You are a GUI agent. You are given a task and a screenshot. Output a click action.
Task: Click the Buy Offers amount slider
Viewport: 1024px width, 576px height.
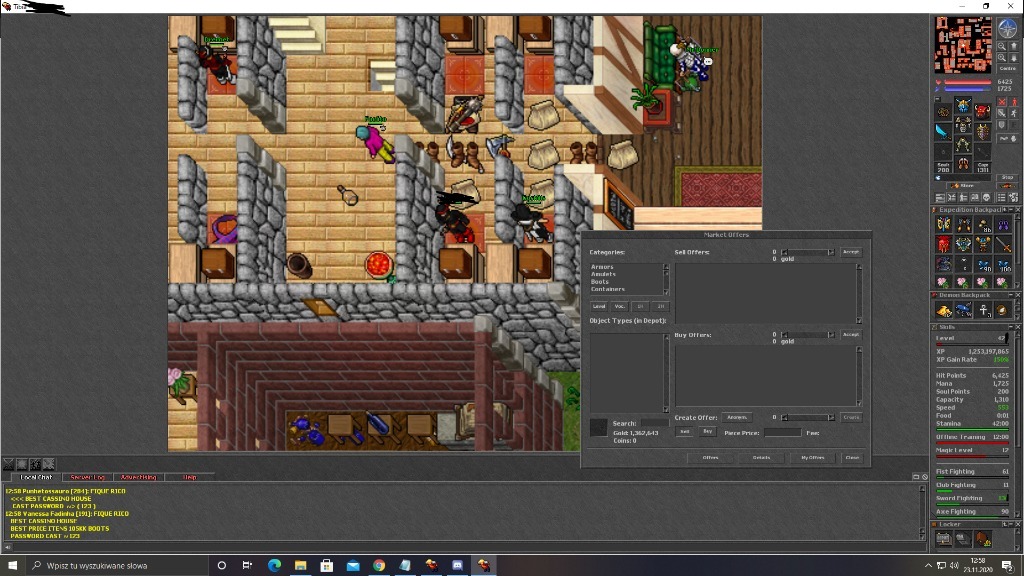[x=808, y=335]
